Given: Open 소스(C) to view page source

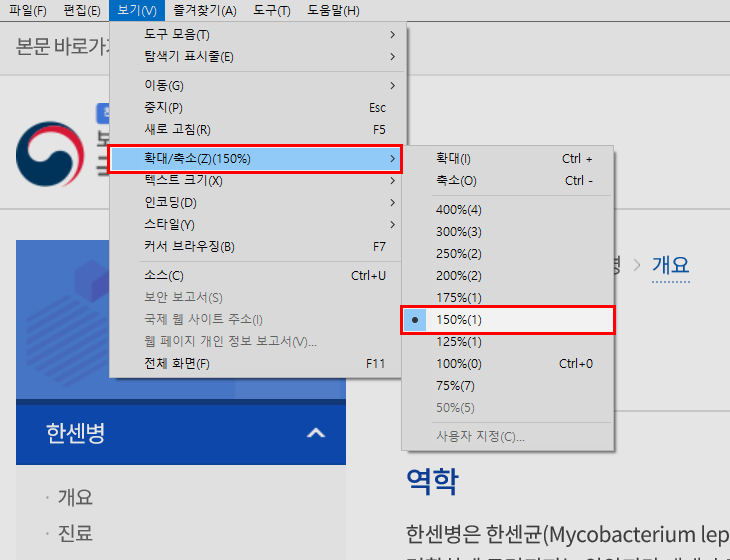Looking at the screenshot, I should 165,275.
